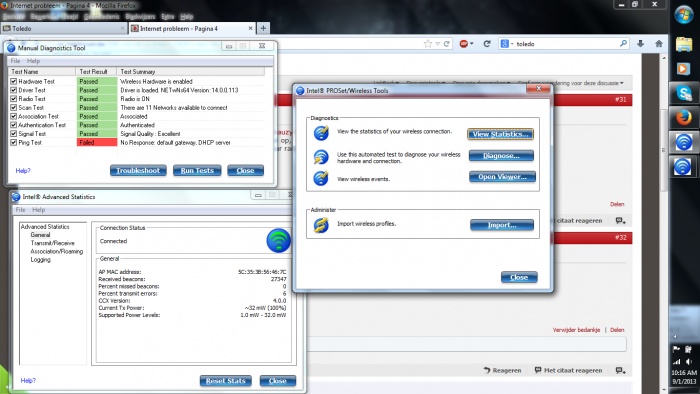Open Action Center flag tray icon

click(676, 349)
